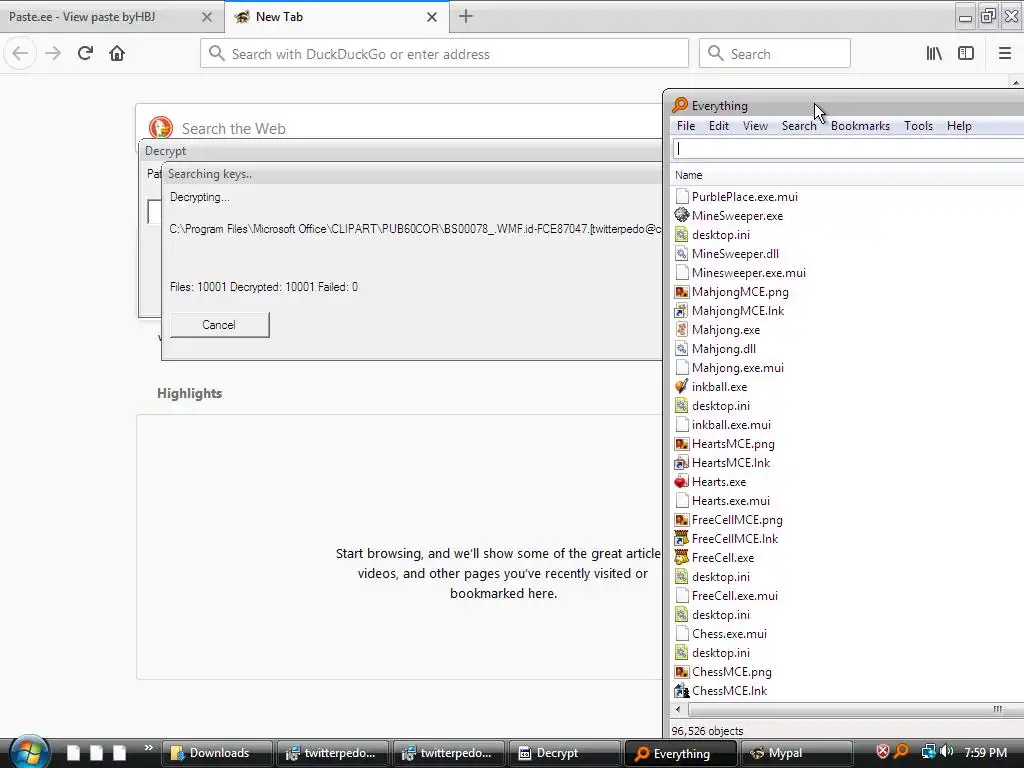Close the New Tab tab
The width and height of the screenshot is (1024, 768).
[432, 17]
